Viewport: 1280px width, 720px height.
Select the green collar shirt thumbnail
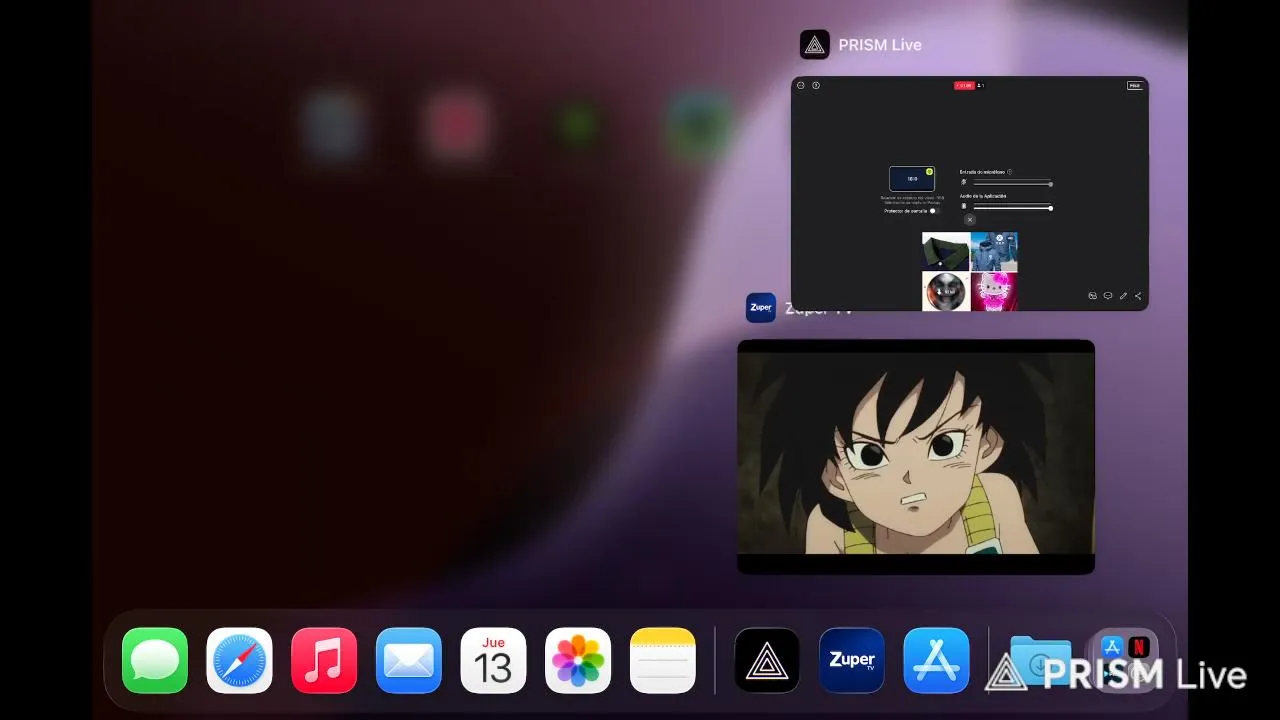[946, 252]
